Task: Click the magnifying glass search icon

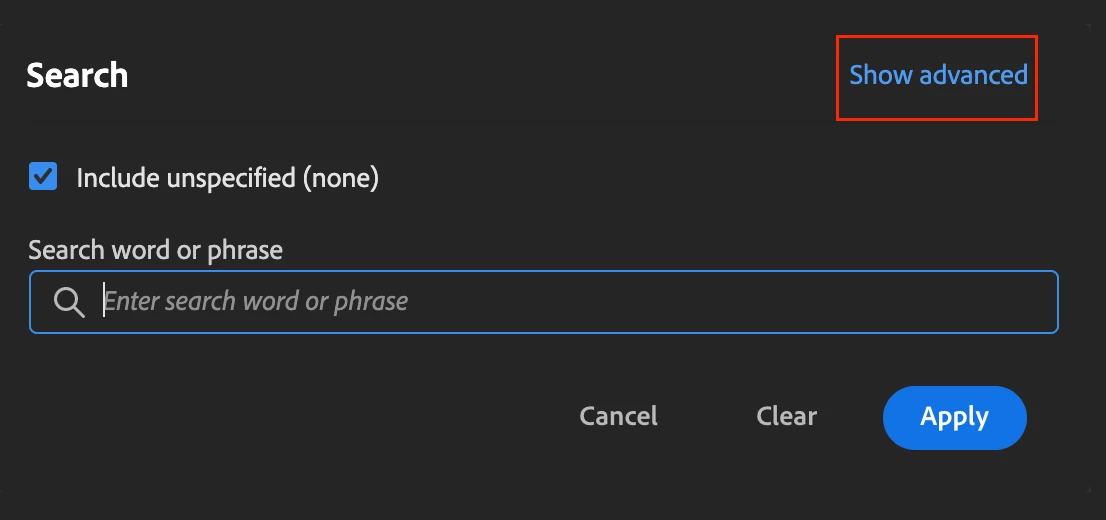Action: (x=69, y=302)
